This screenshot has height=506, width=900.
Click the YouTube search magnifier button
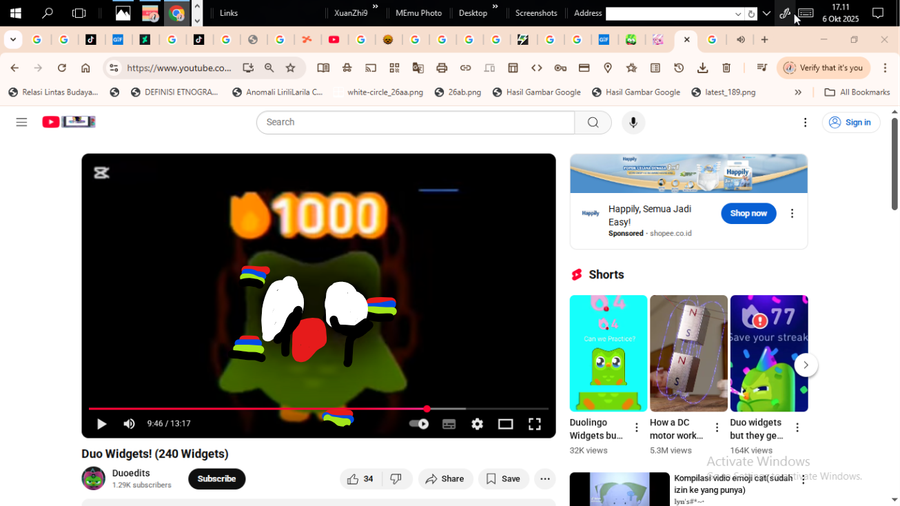pos(593,122)
